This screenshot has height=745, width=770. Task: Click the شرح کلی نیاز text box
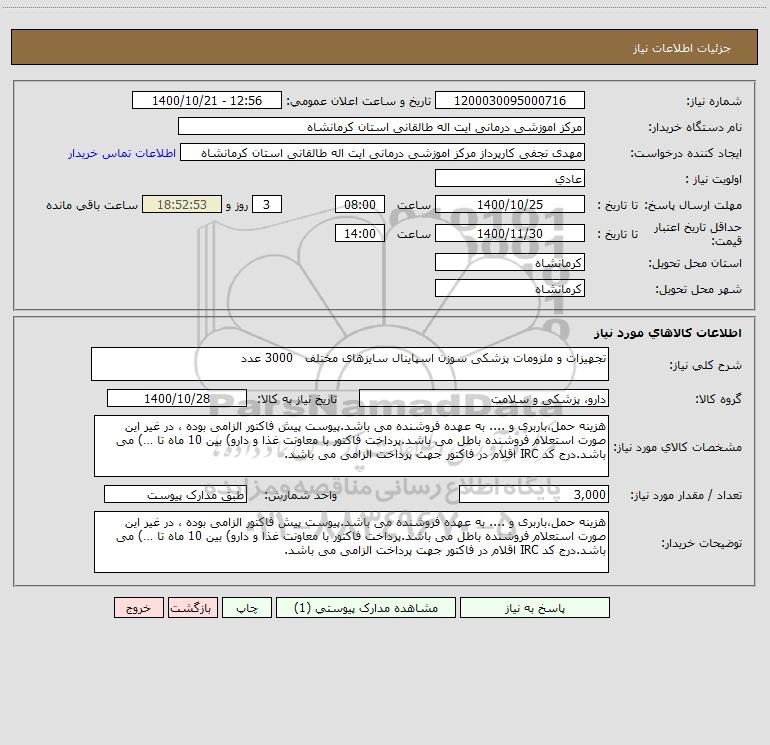[x=350, y=364]
